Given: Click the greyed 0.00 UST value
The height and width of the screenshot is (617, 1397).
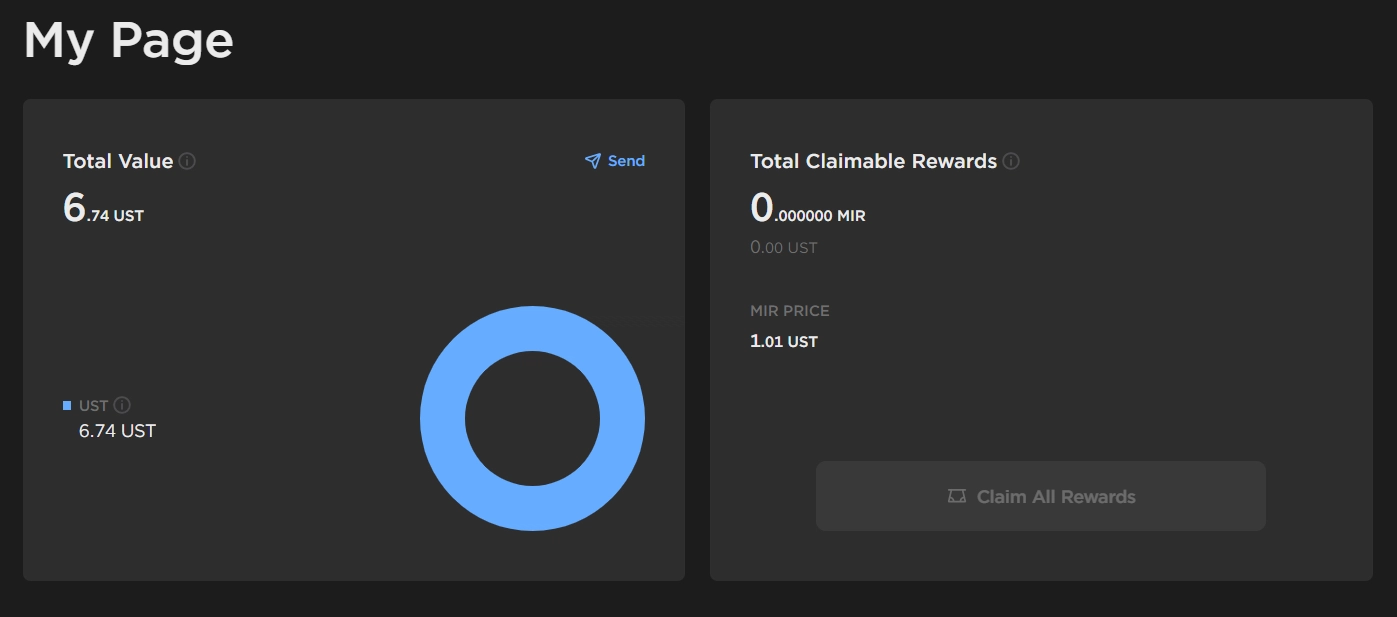Looking at the screenshot, I should click(x=783, y=247).
